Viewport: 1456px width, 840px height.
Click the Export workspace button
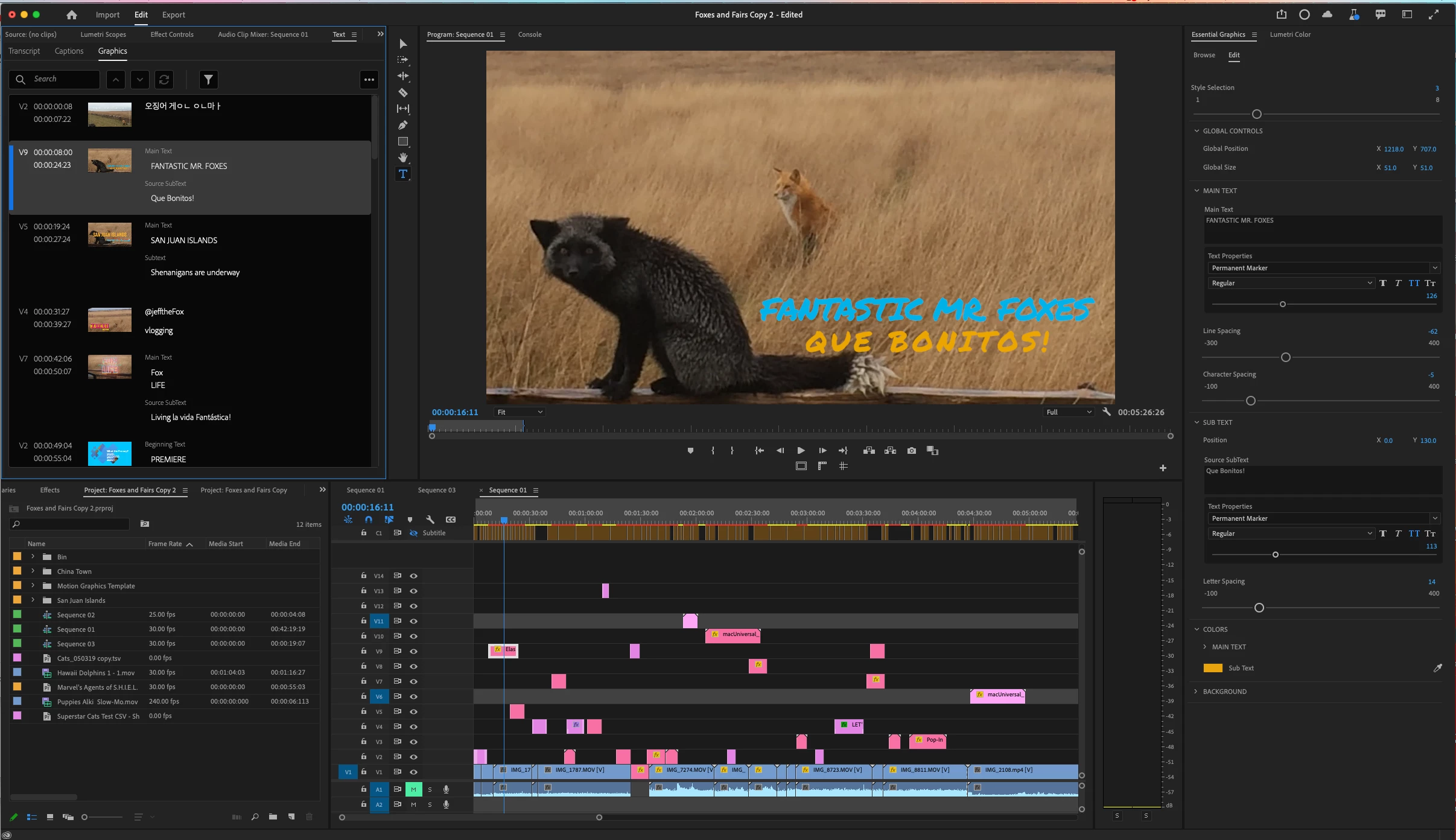click(x=173, y=14)
